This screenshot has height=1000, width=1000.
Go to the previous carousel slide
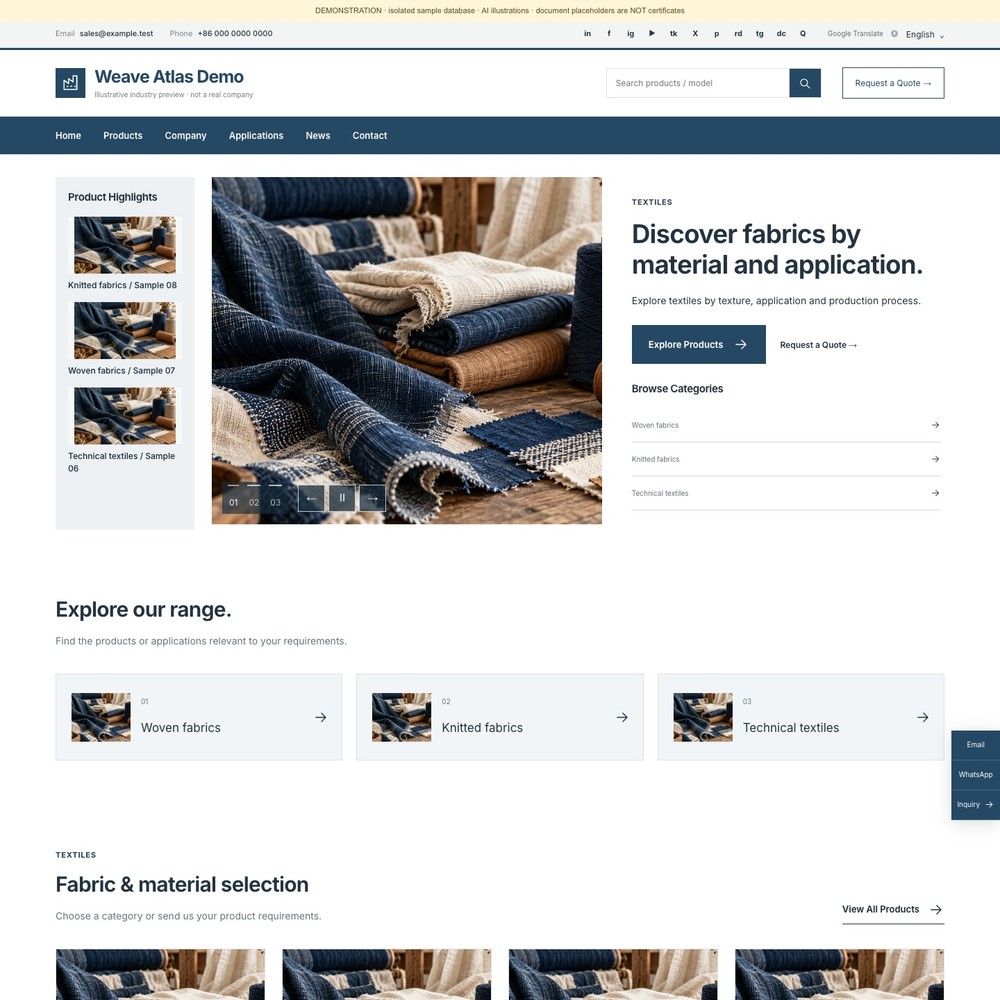(x=311, y=498)
